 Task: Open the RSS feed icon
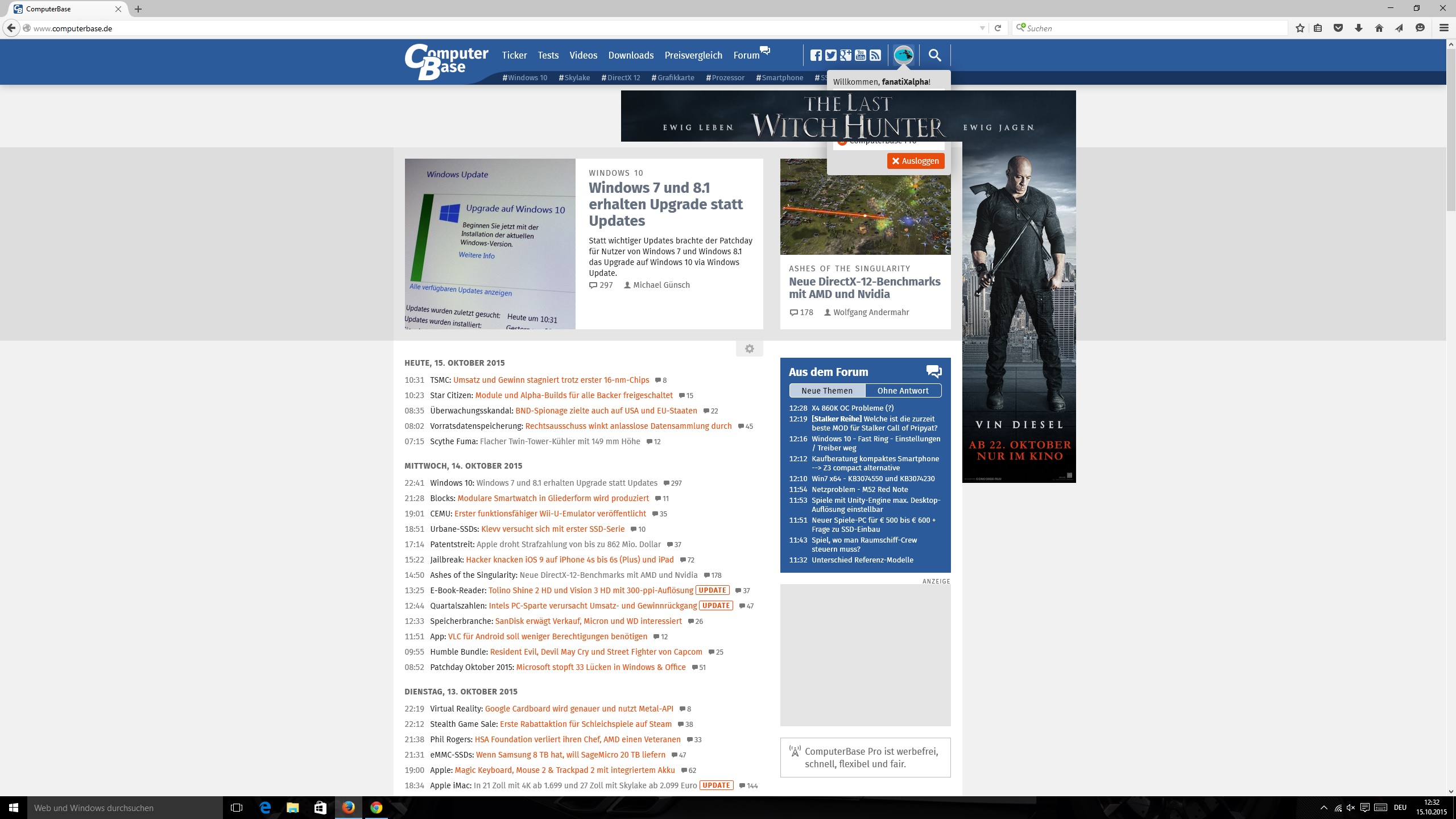(x=875, y=55)
